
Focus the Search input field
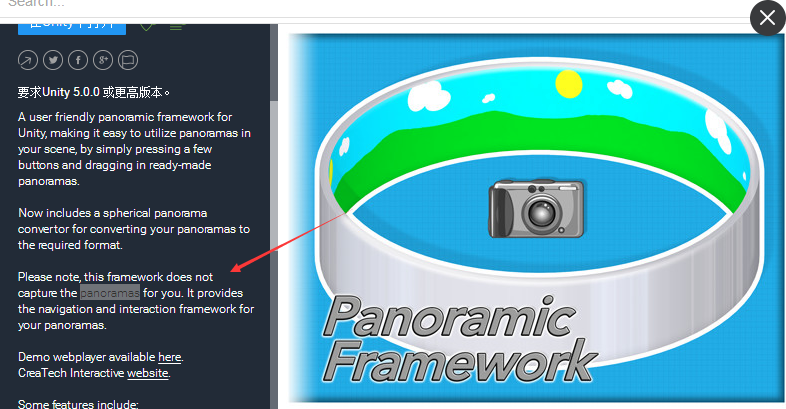click(376, 6)
